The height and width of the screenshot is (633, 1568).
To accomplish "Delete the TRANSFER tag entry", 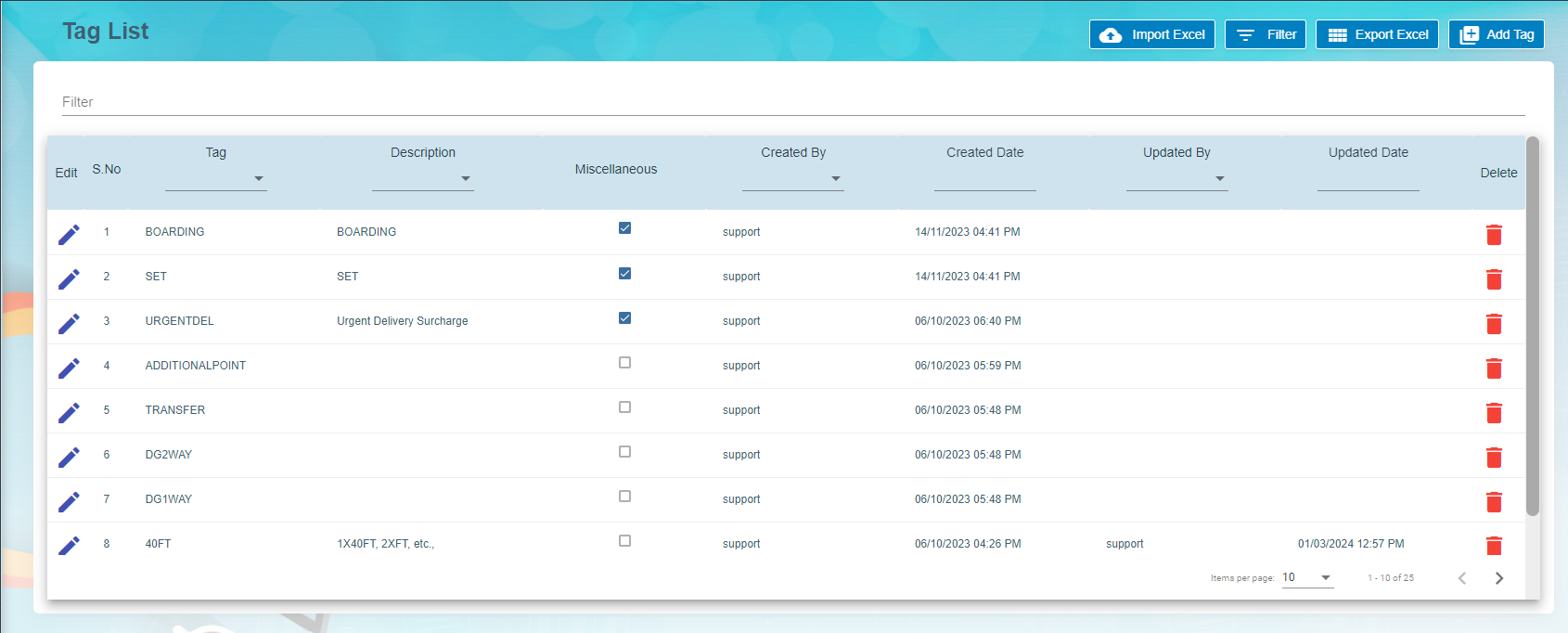I will (1494, 413).
